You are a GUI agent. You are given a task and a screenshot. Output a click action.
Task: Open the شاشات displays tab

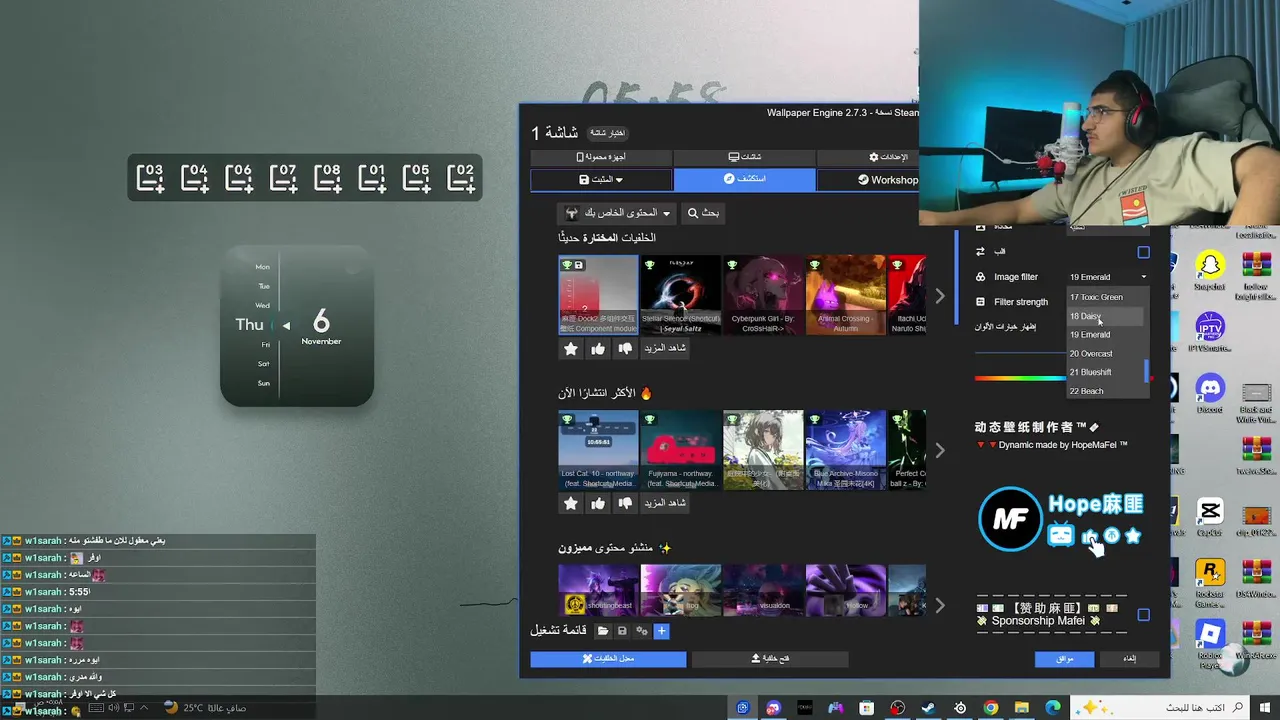point(745,157)
